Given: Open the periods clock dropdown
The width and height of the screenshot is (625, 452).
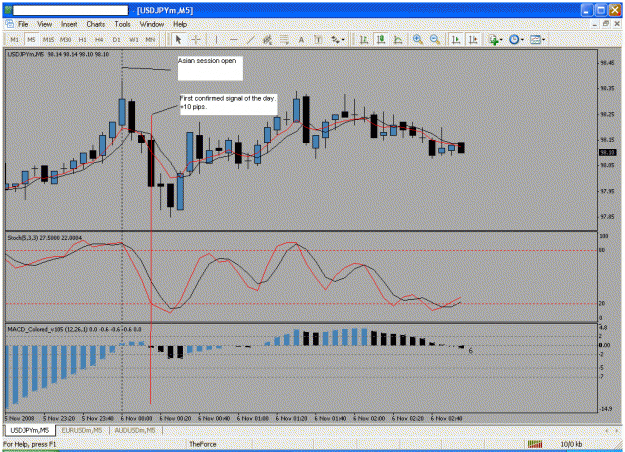Looking at the screenshot, I should (x=516, y=39).
